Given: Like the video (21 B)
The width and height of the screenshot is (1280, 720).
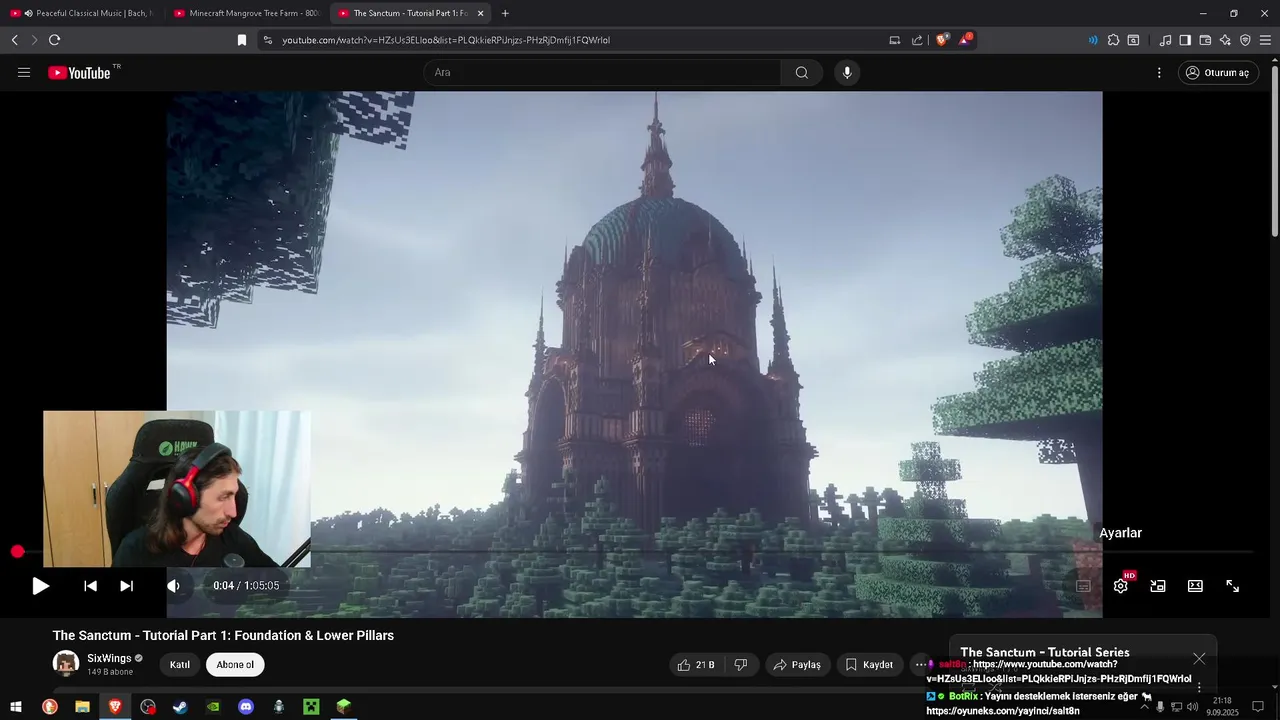Looking at the screenshot, I should point(696,665).
